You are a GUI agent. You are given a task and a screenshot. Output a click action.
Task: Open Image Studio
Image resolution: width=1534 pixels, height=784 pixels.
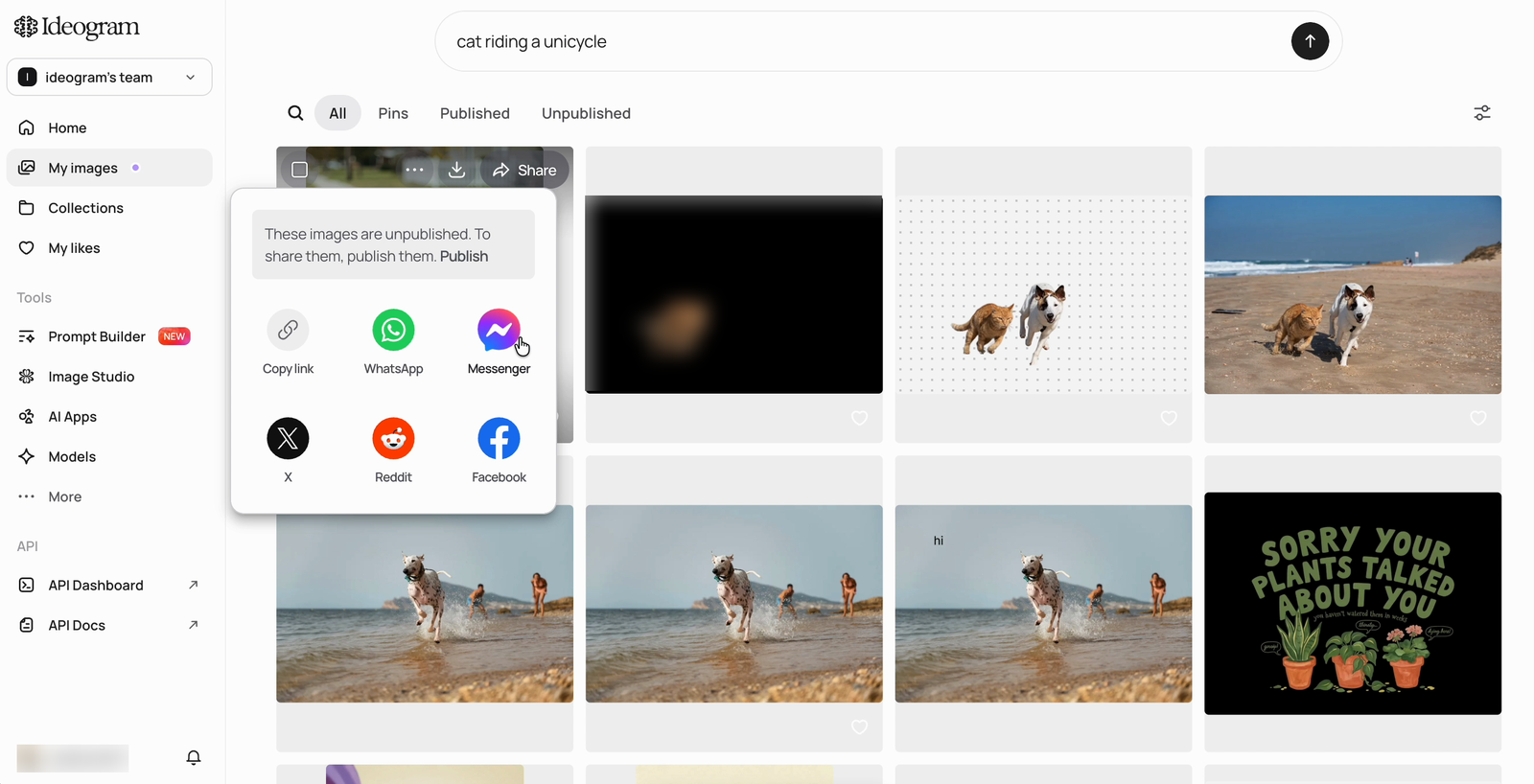tap(109, 377)
